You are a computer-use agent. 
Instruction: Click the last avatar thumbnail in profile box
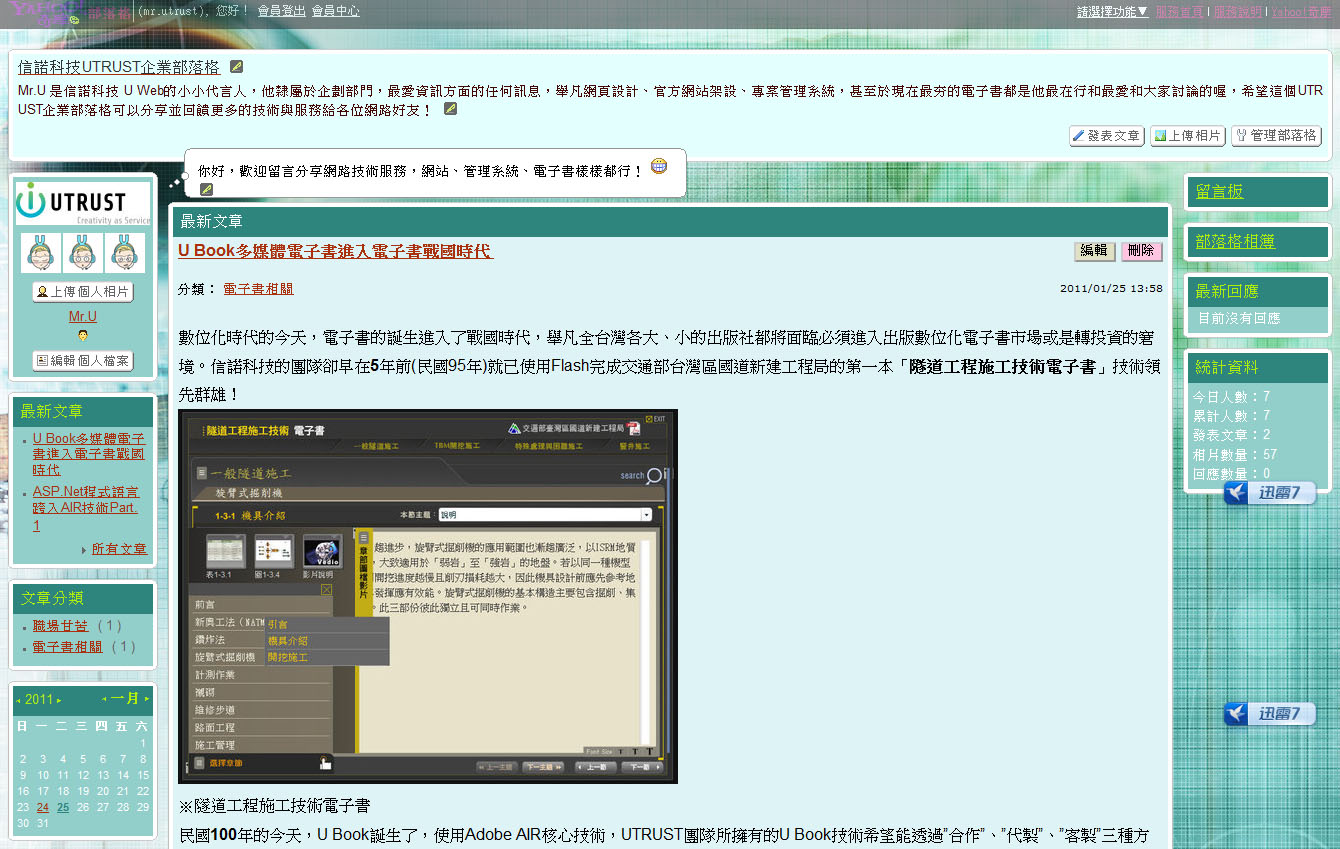pyautogui.click(x=125, y=254)
